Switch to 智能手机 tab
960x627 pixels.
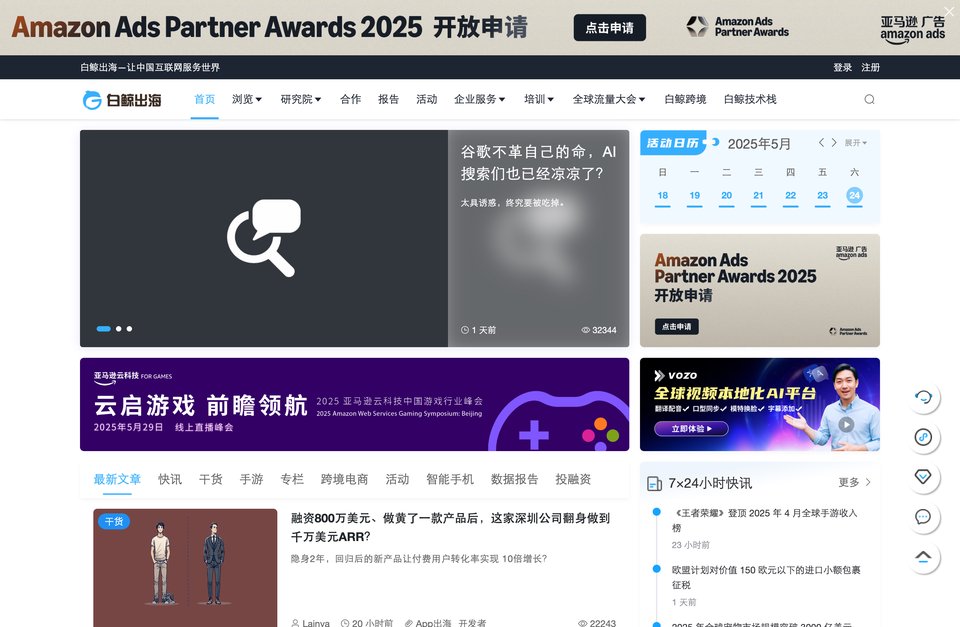[x=450, y=479]
